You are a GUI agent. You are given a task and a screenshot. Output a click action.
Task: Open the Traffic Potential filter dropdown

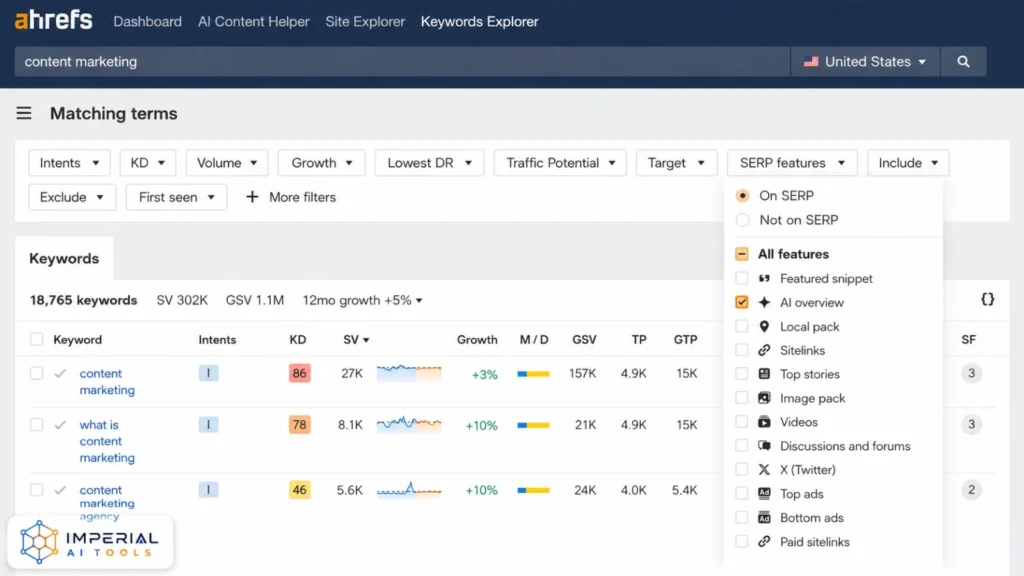560,163
